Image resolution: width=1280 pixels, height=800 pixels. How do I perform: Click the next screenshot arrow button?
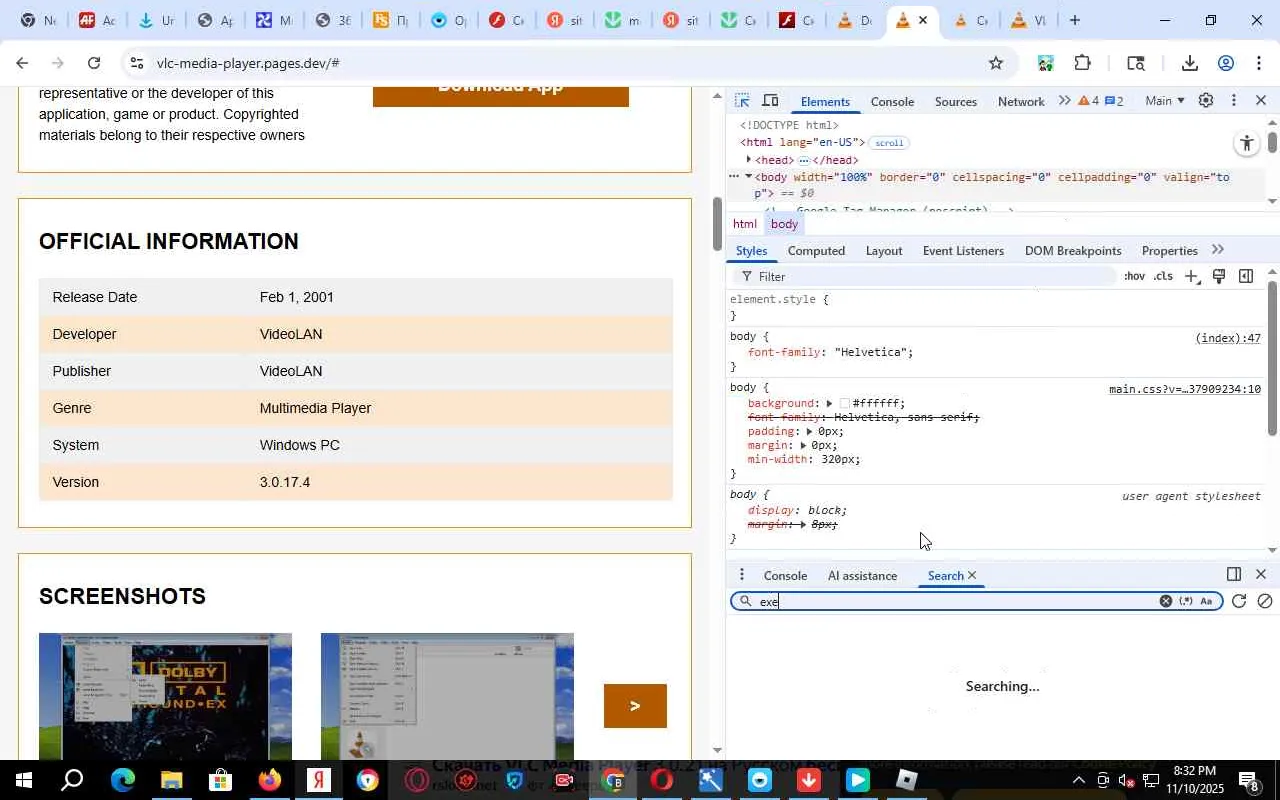pos(635,706)
